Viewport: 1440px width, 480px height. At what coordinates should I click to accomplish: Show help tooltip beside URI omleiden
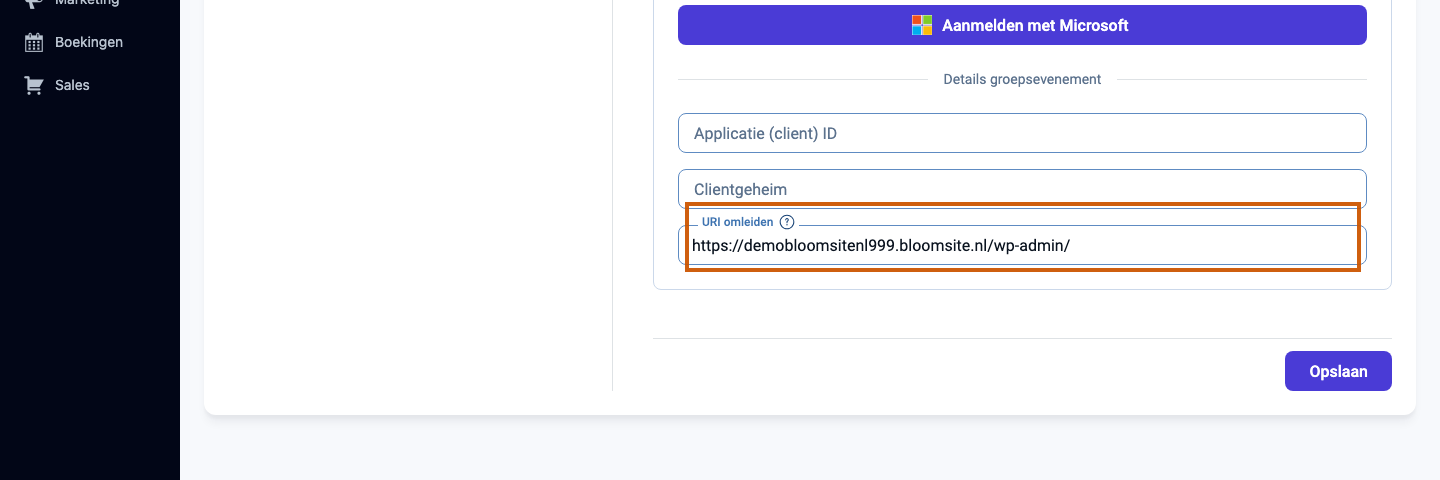[787, 222]
